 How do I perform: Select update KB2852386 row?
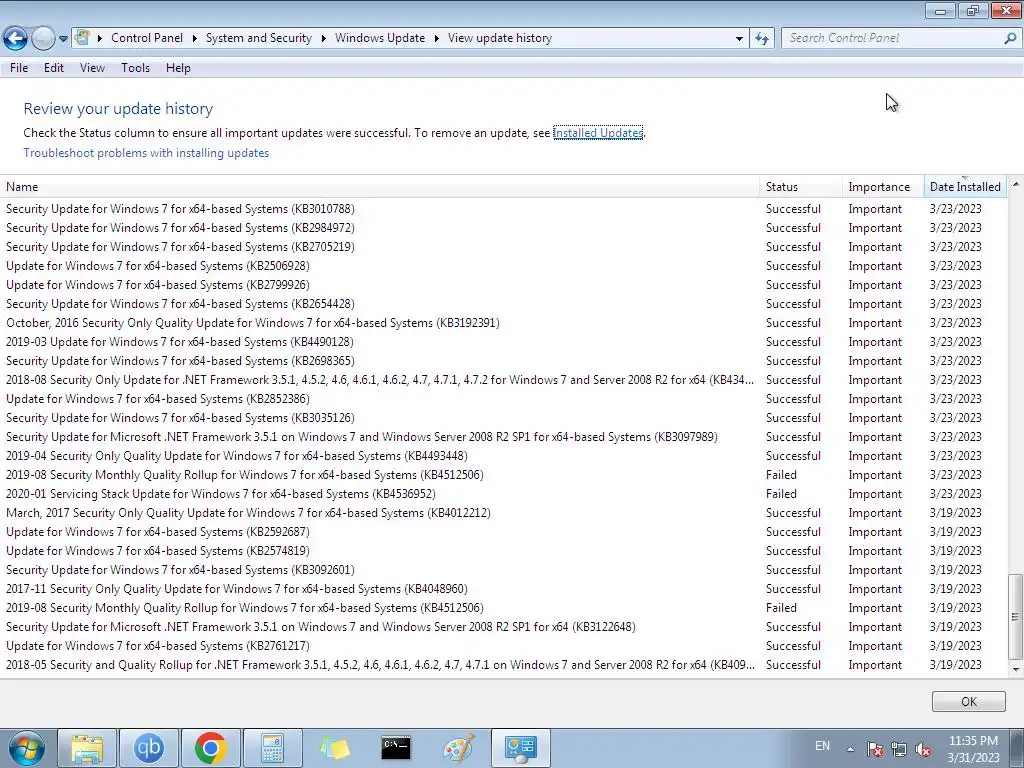pos(503,398)
